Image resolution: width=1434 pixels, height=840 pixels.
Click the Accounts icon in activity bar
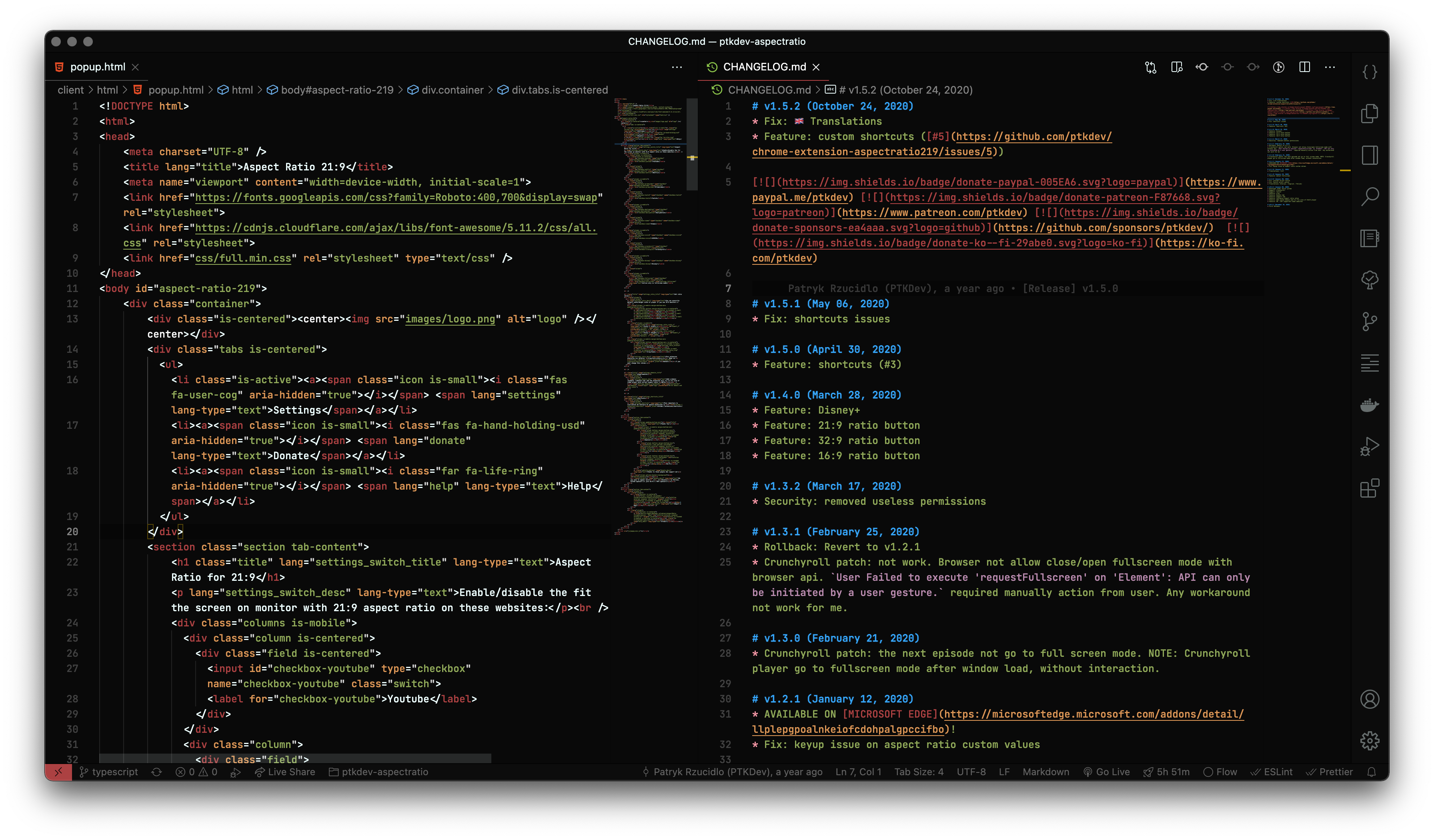tap(1369, 699)
